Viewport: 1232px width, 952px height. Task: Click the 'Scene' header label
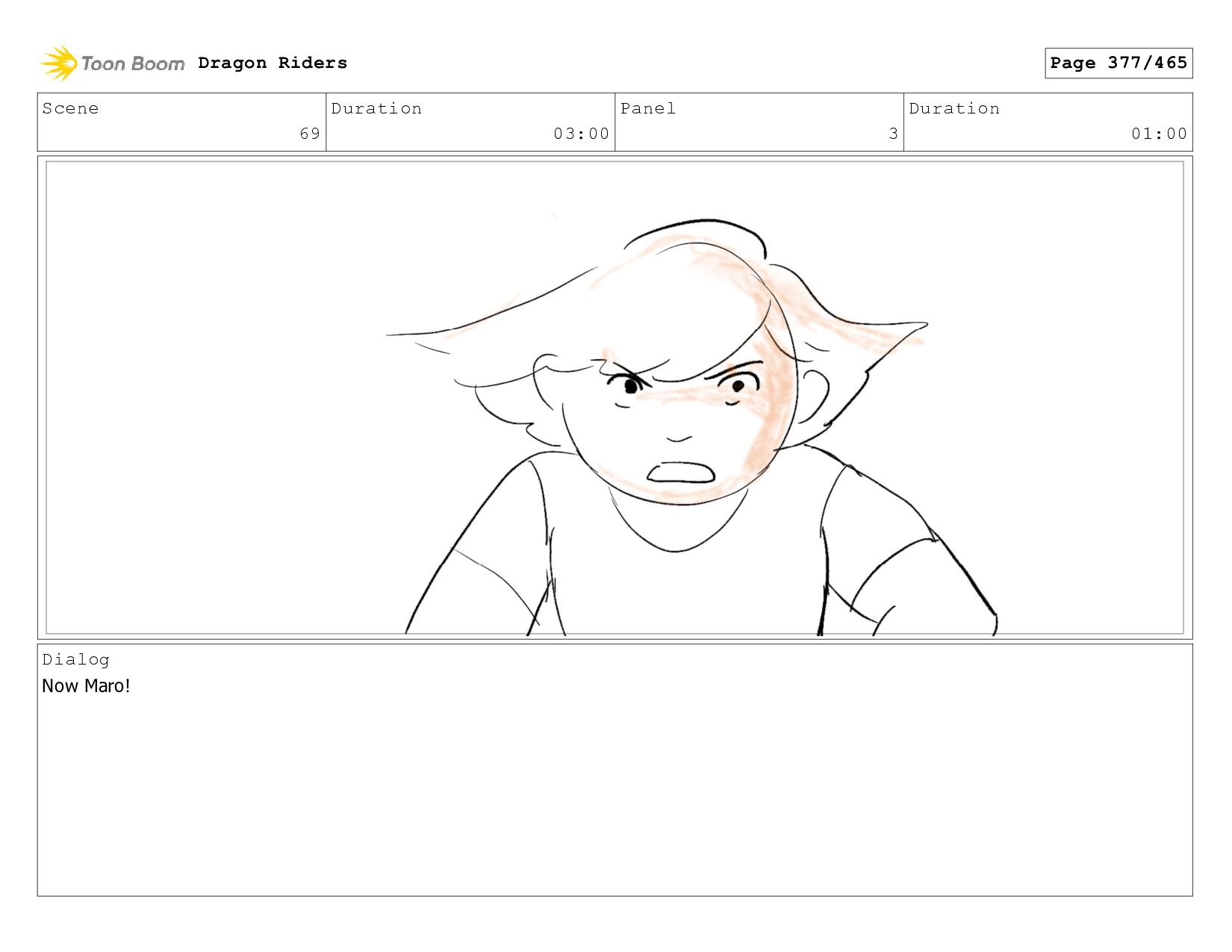pos(70,108)
